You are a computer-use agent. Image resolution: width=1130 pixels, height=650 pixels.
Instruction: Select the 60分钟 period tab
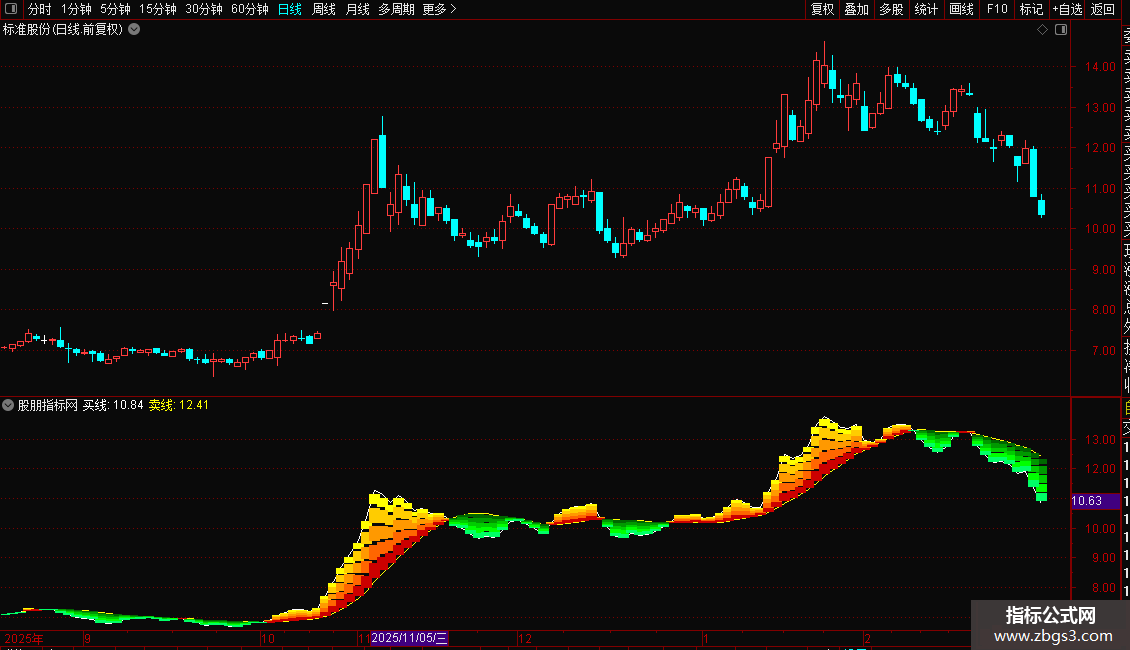[249, 9]
